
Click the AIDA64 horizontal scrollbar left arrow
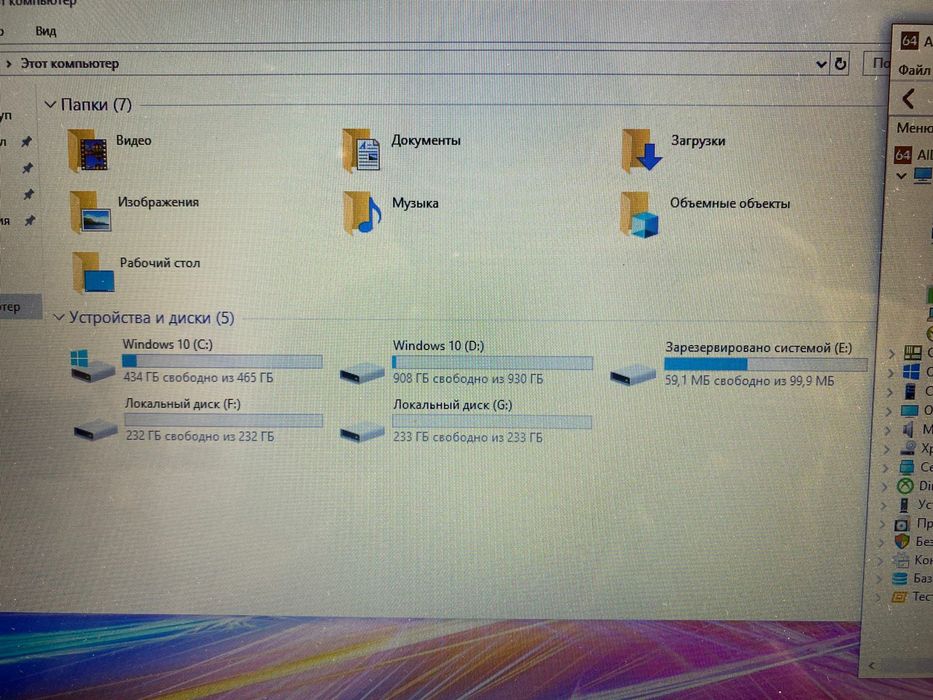[x=871, y=666]
